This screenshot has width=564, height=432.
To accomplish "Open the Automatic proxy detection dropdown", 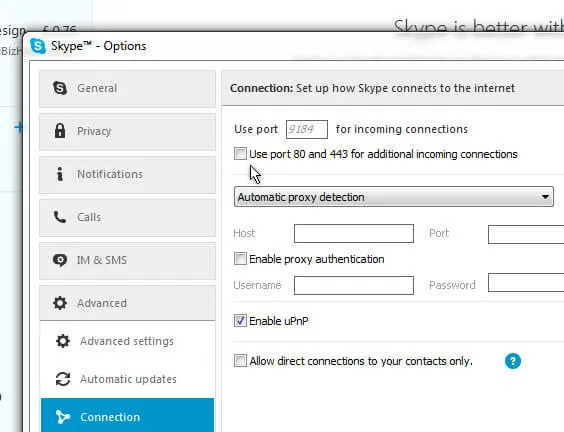I will point(394,197).
